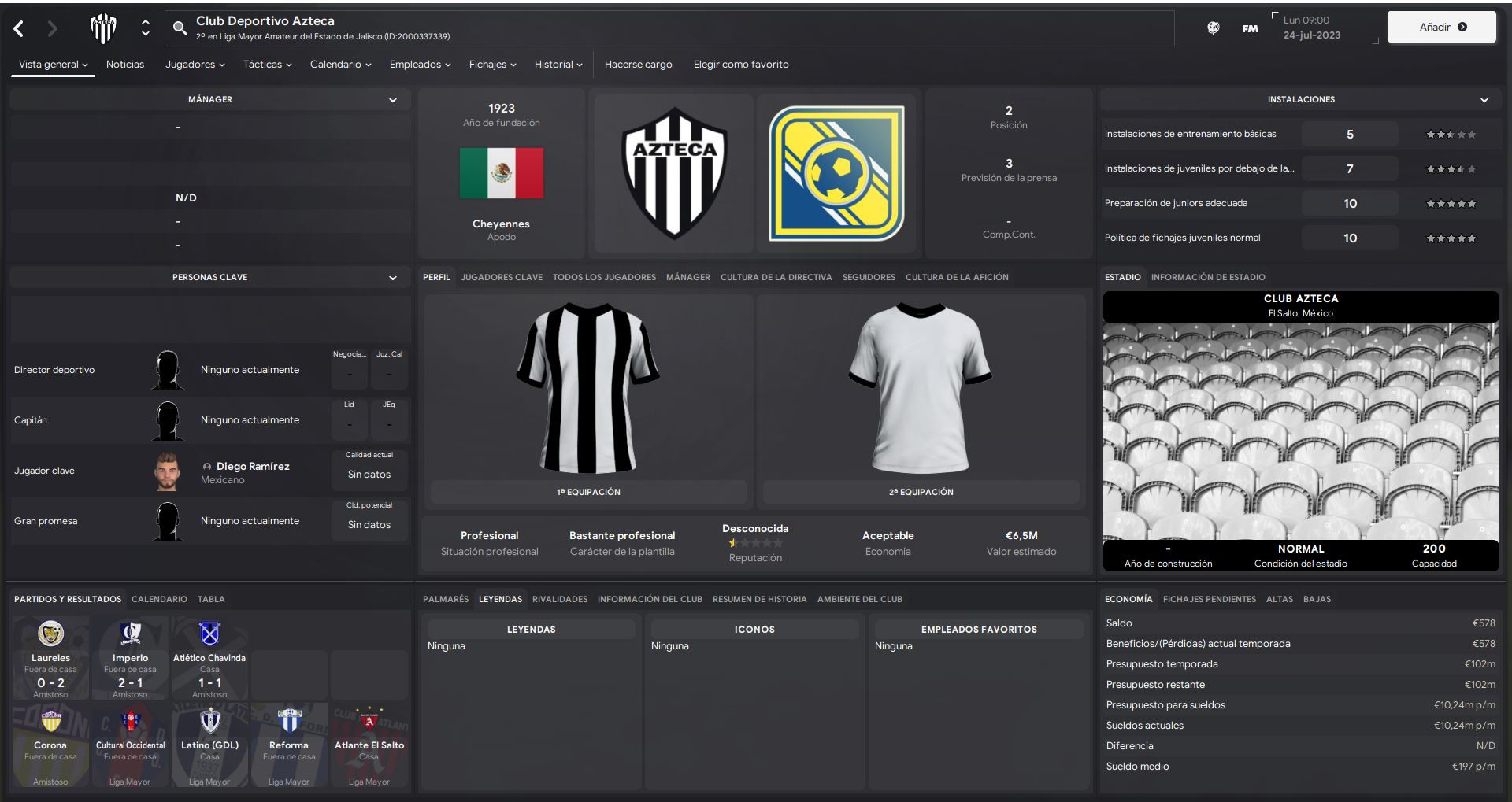
Task: Expand the Tácticas menu
Action: 267,65
